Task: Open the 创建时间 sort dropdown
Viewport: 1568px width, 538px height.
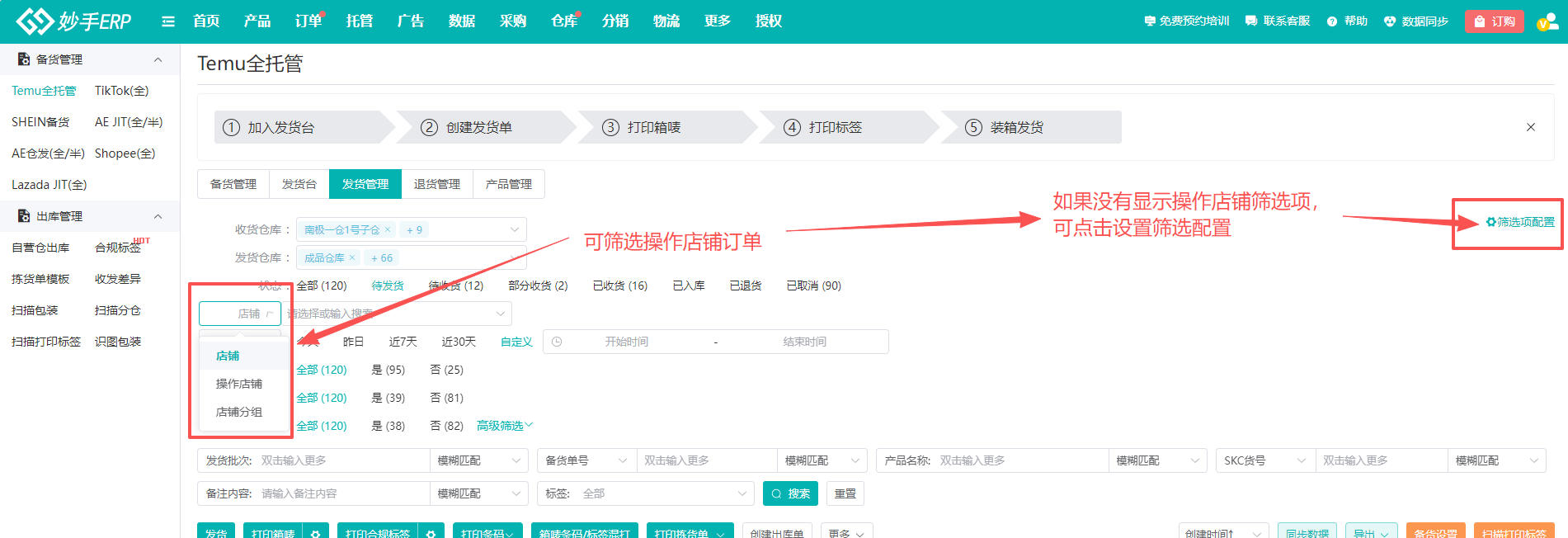Action: point(1223,532)
